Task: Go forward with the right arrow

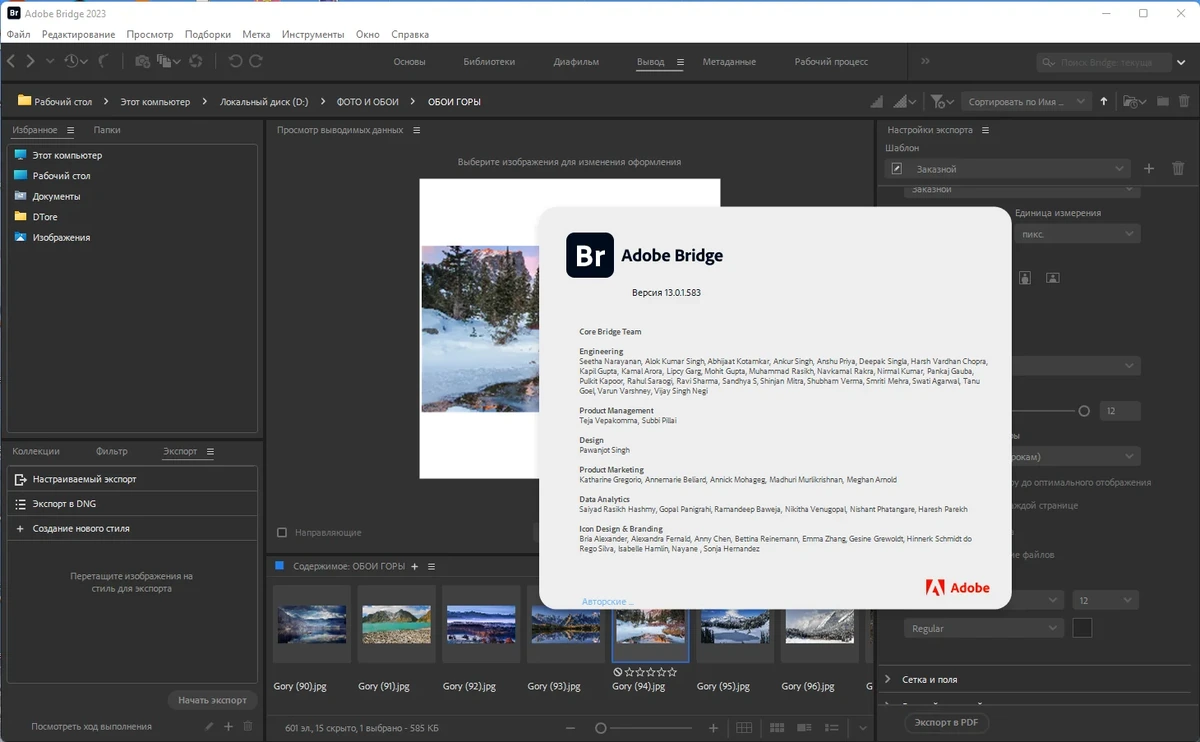Action: point(31,62)
